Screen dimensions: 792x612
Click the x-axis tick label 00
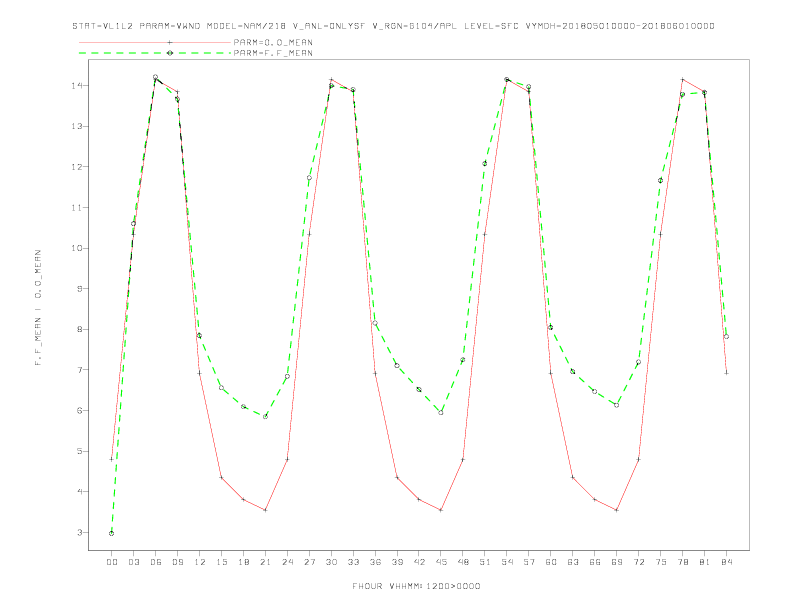click(112, 562)
